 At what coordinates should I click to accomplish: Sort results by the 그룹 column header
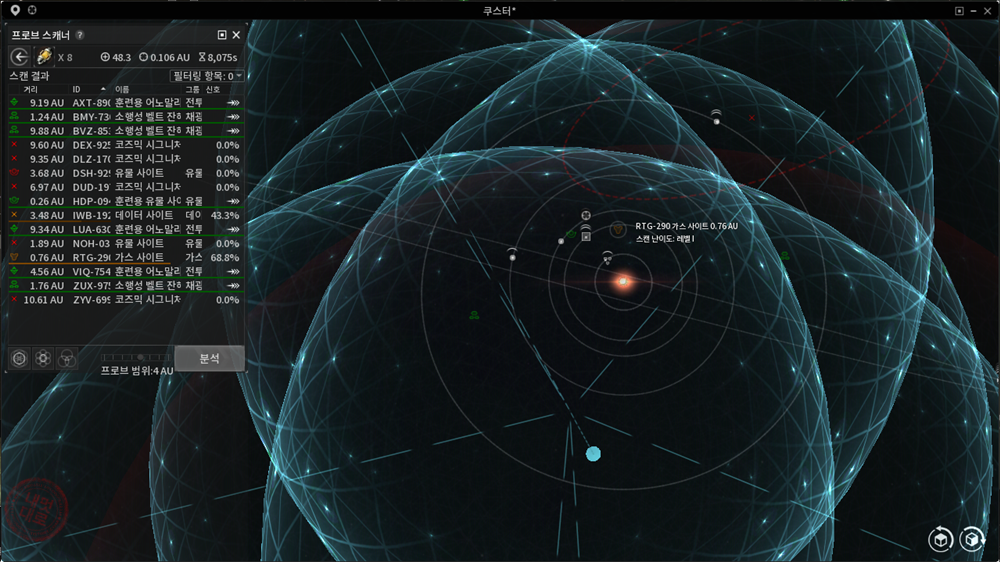point(192,89)
